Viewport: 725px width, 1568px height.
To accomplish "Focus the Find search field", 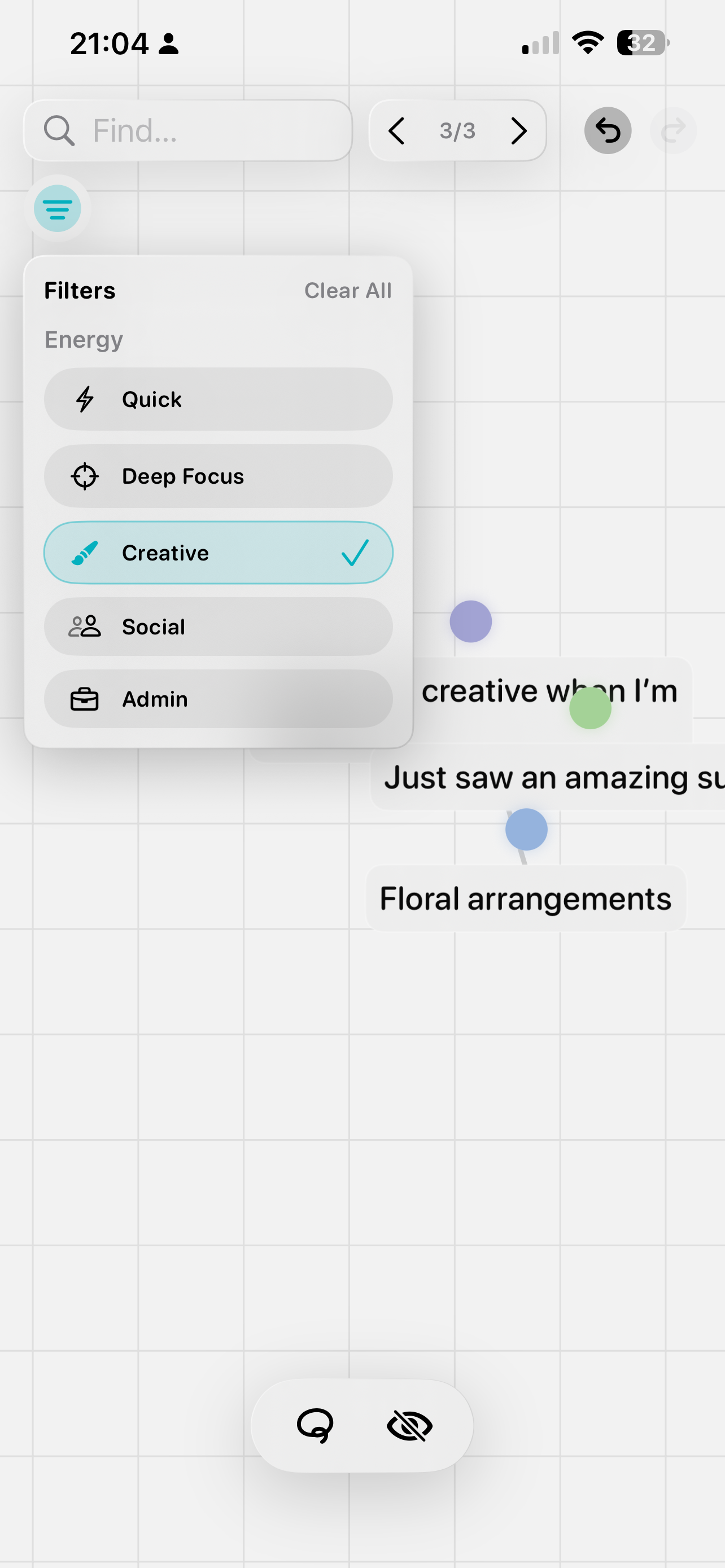I will click(x=188, y=131).
